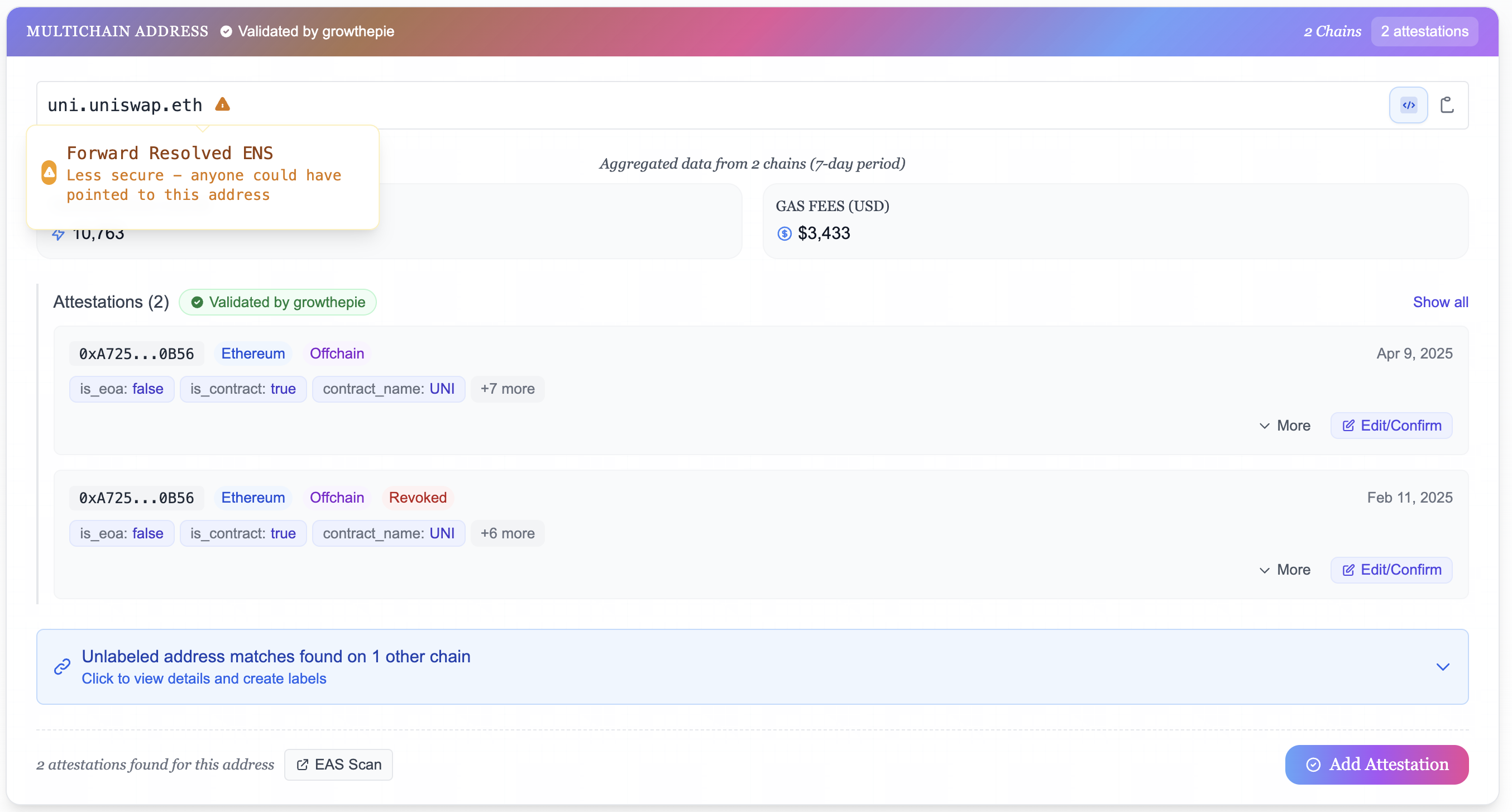Click 'is_eoa: false' chip in revoked attestation

coord(122,533)
